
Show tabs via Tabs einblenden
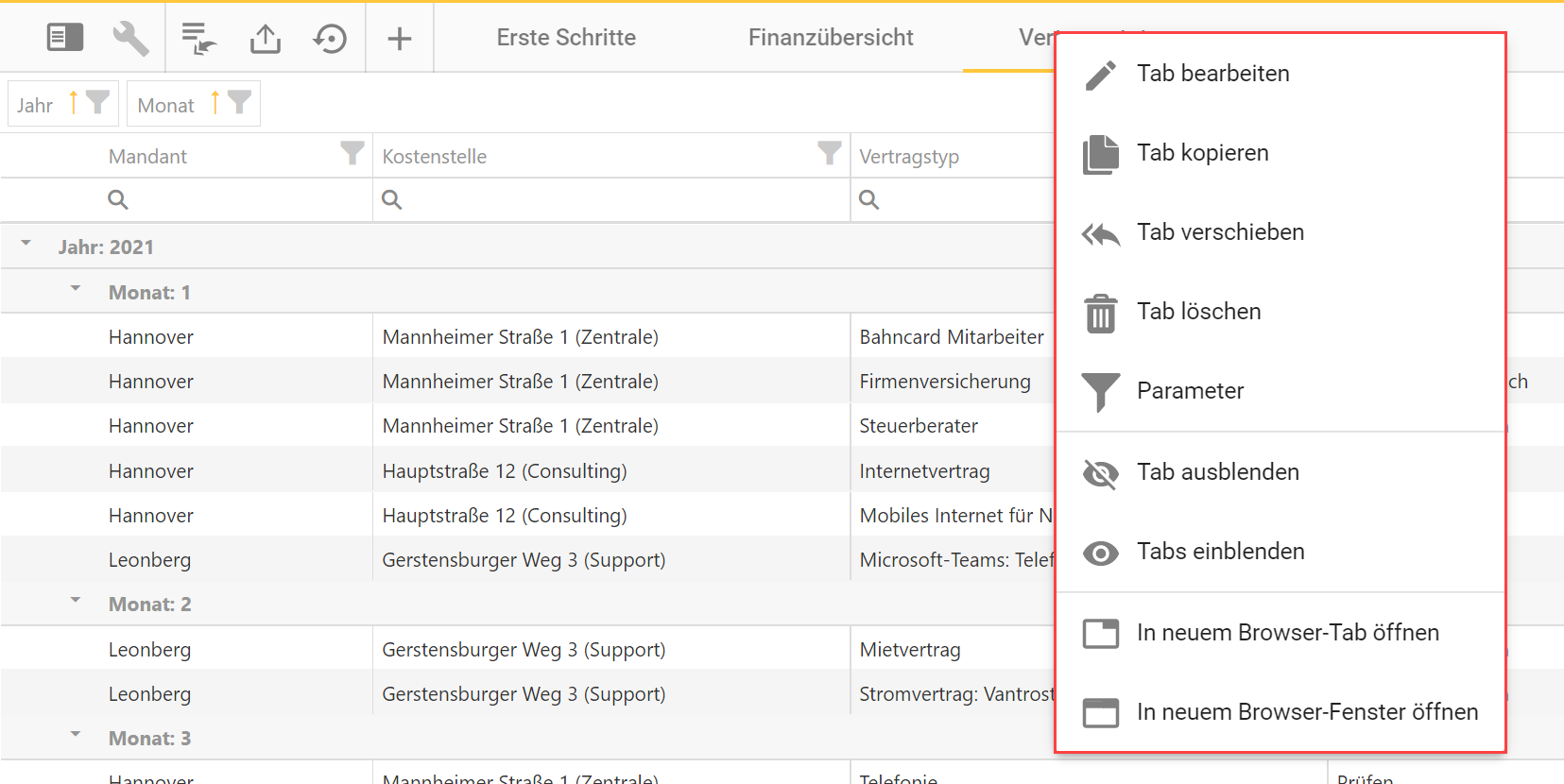pos(1220,552)
